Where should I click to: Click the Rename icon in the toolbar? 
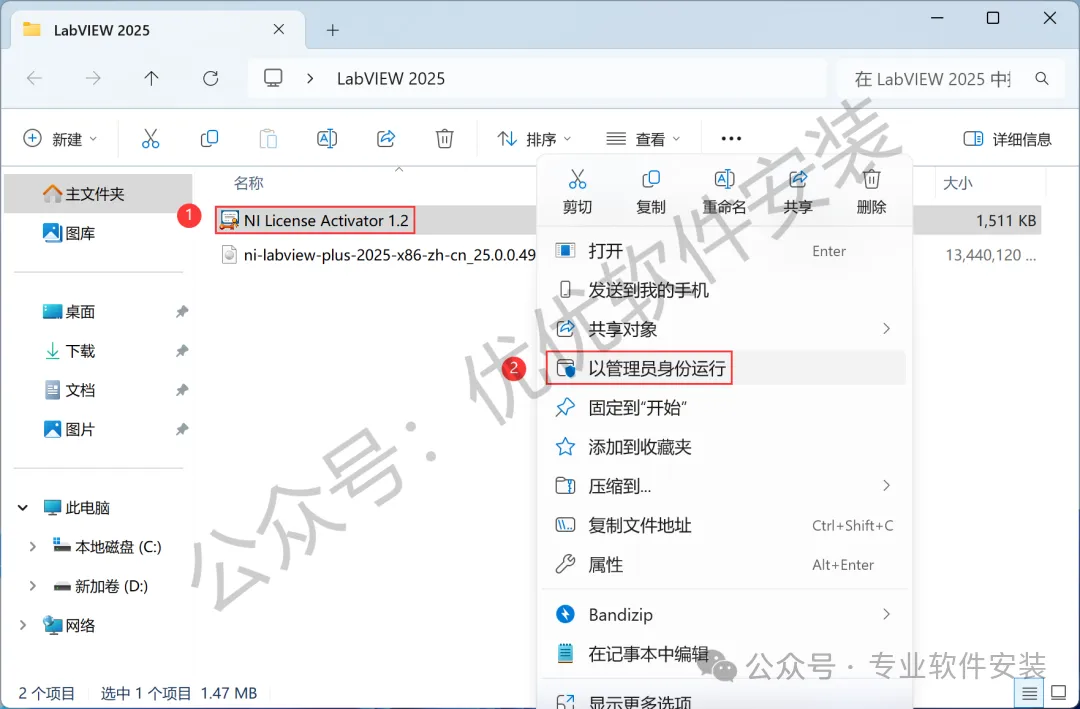[326, 138]
